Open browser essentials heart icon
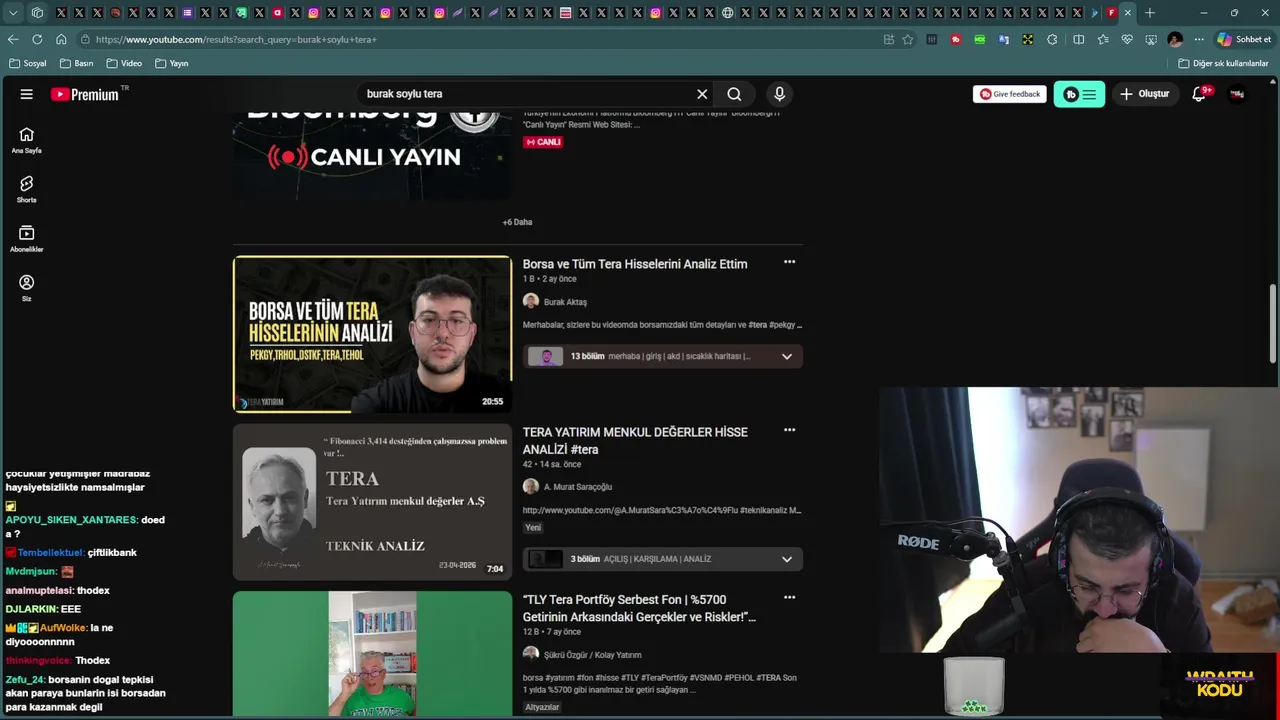The image size is (1280, 720). 1127,39
